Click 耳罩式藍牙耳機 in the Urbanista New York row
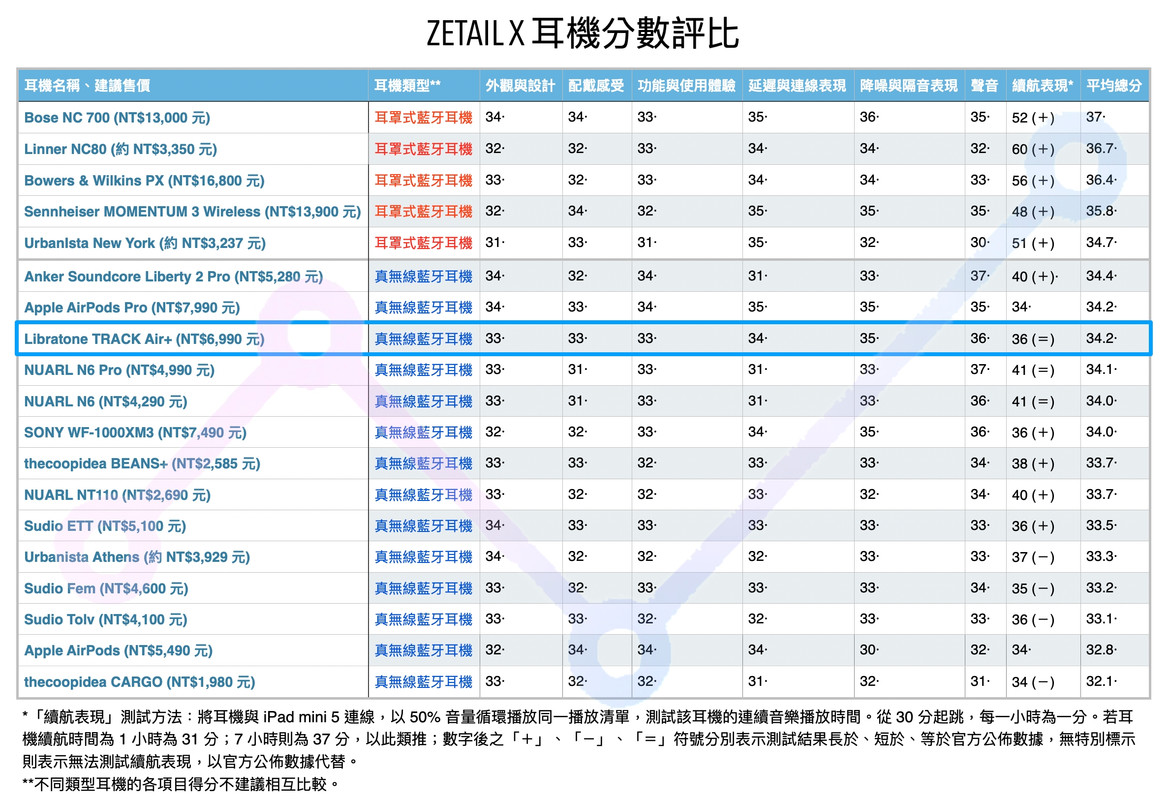The image size is (1169, 800). click(423, 243)
